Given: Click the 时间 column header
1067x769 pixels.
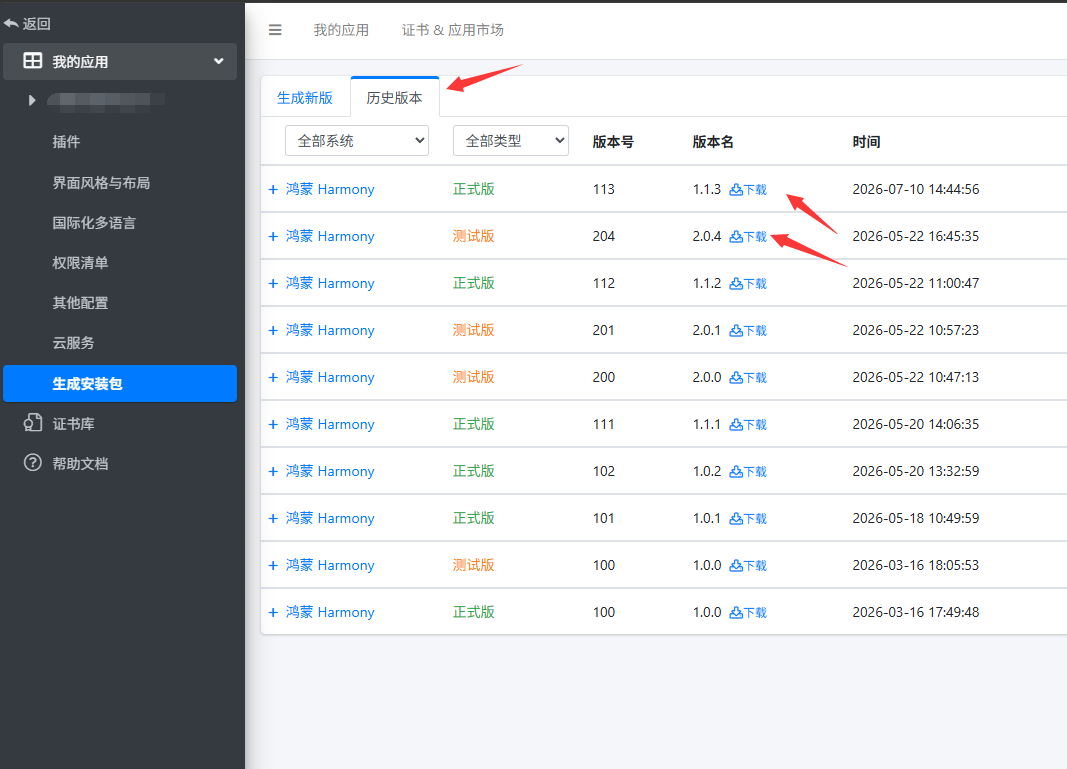Looking at the screenshot, I should pyautogui.click(x=866, y=142).
